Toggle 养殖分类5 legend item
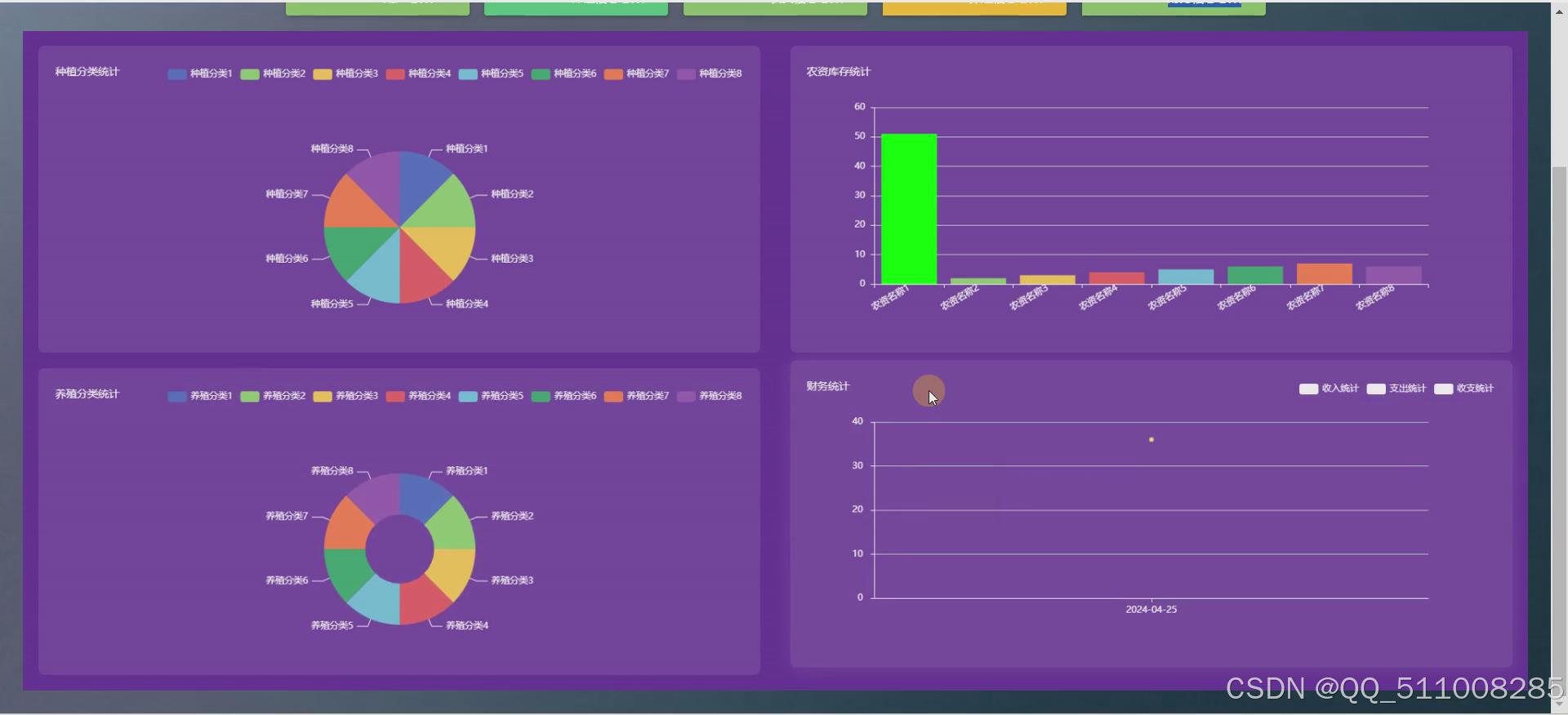Image resolution: width=1568 pixels, height=715 pixels. pyautogui.click(x=491, y=396)
